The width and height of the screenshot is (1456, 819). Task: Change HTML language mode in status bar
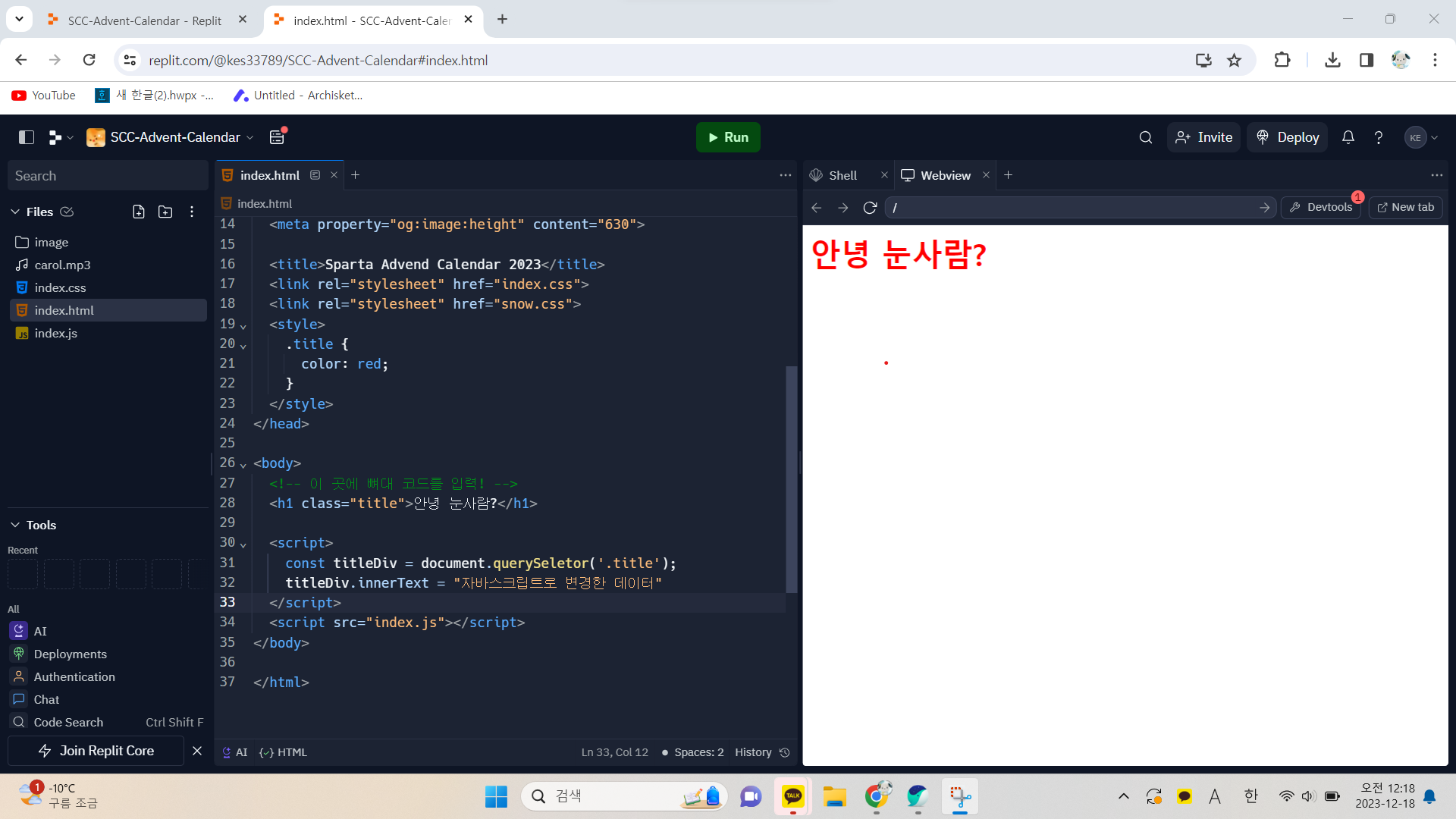(283, 752)
